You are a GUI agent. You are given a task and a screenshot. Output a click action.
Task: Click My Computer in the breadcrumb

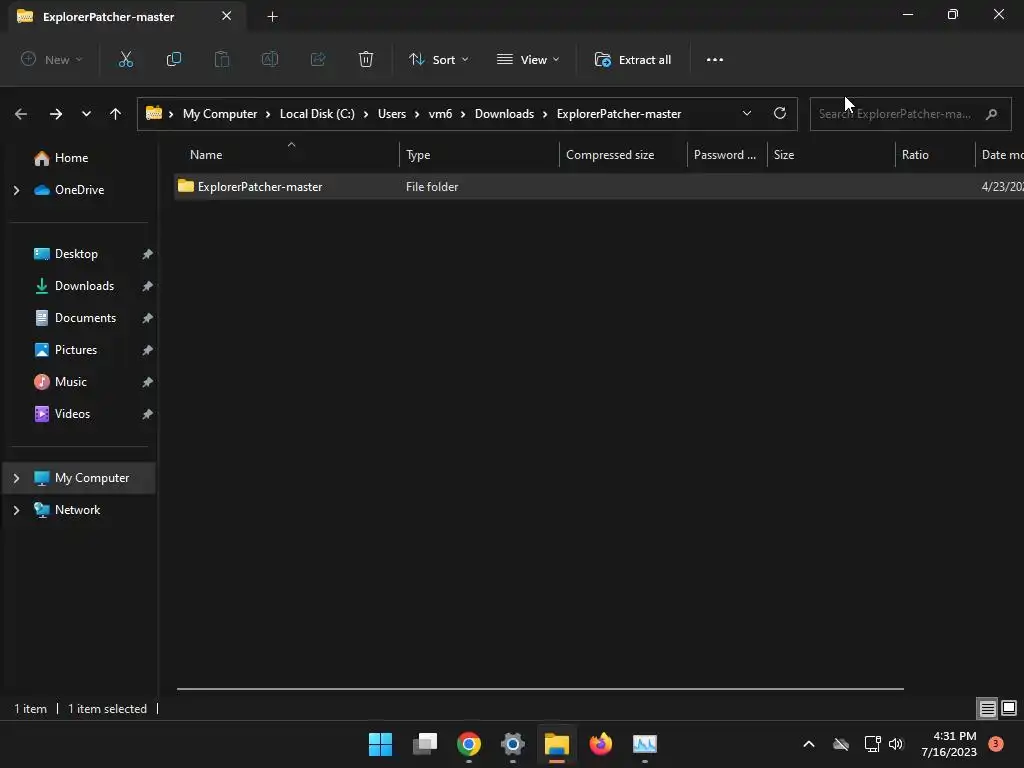coord(220,114)
